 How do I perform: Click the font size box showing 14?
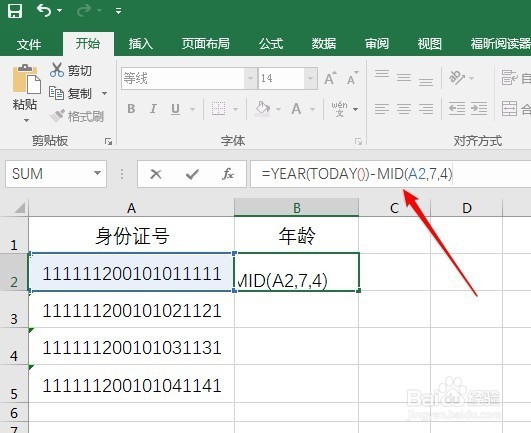(x=281, y=79)
